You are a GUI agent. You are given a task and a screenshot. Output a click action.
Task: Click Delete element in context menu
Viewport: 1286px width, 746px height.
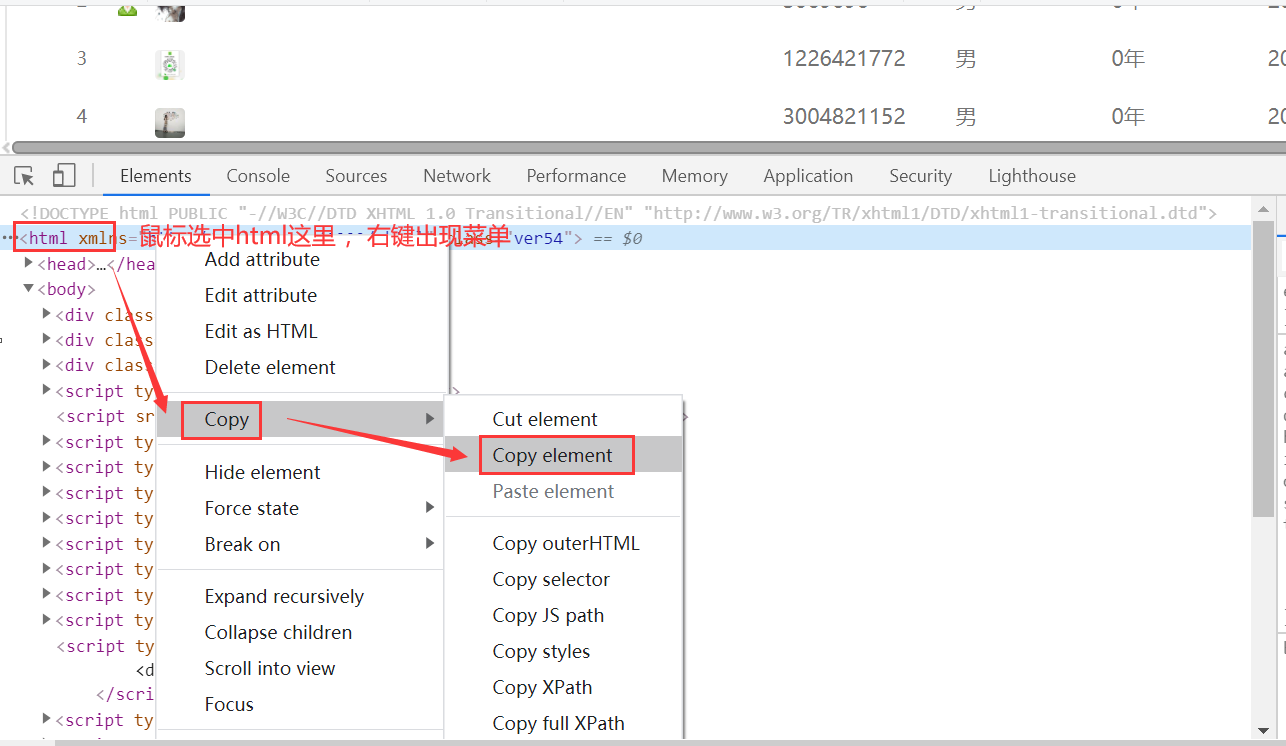click(x=270, y=367)
